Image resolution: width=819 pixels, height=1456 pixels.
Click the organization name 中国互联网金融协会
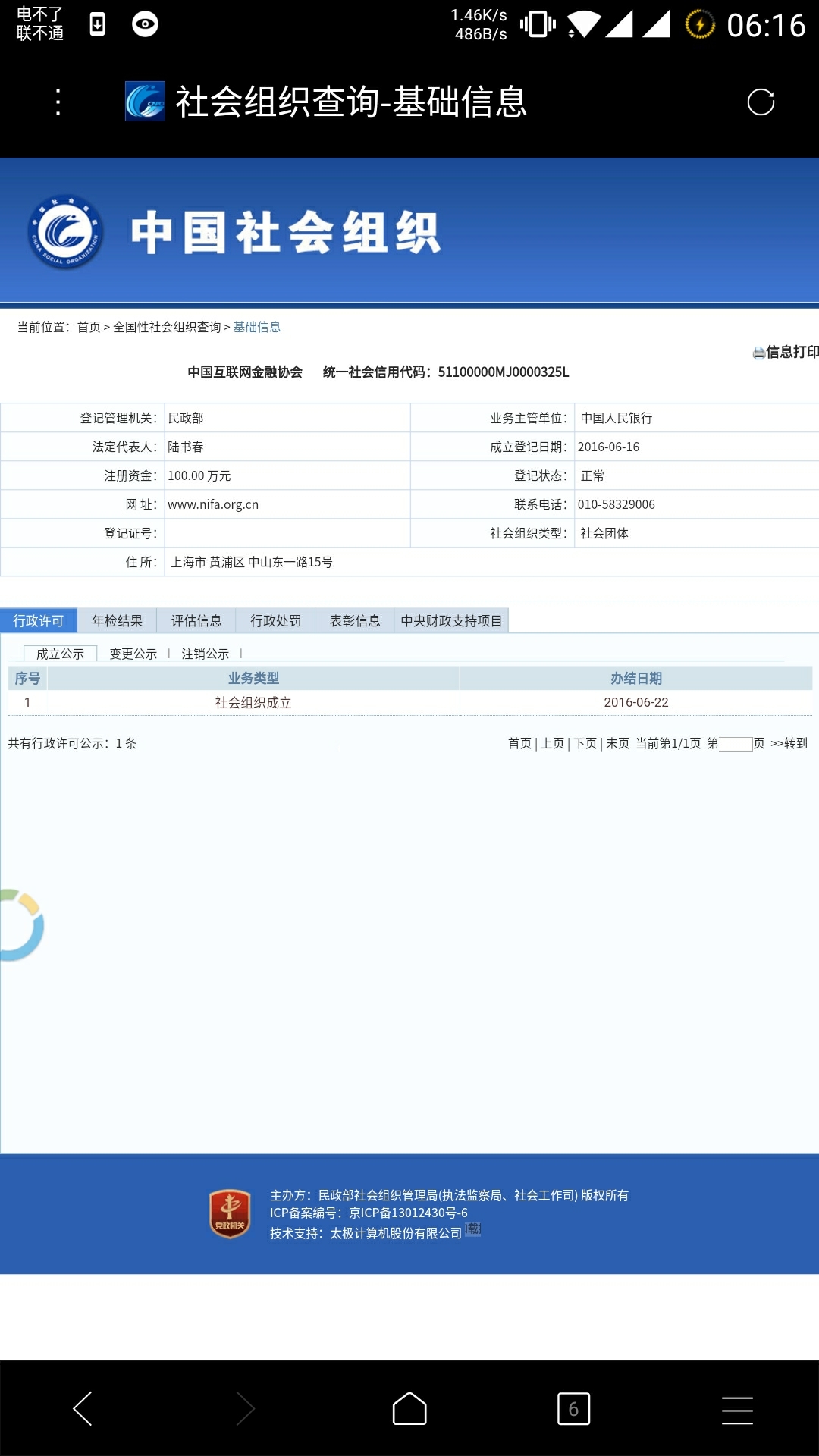pos(245,372)
